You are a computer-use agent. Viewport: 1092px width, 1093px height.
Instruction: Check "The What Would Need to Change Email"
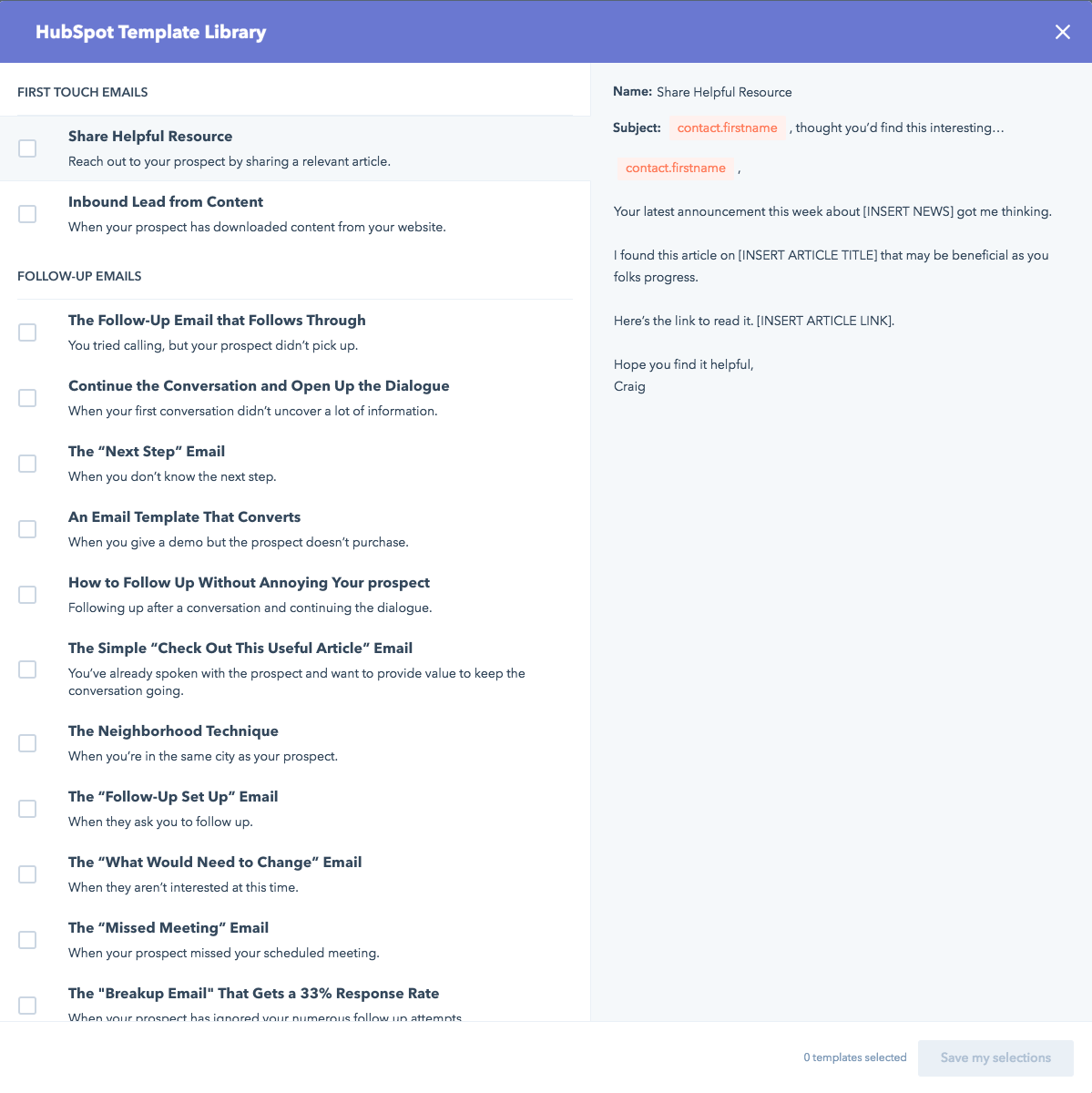pos(27,873)
